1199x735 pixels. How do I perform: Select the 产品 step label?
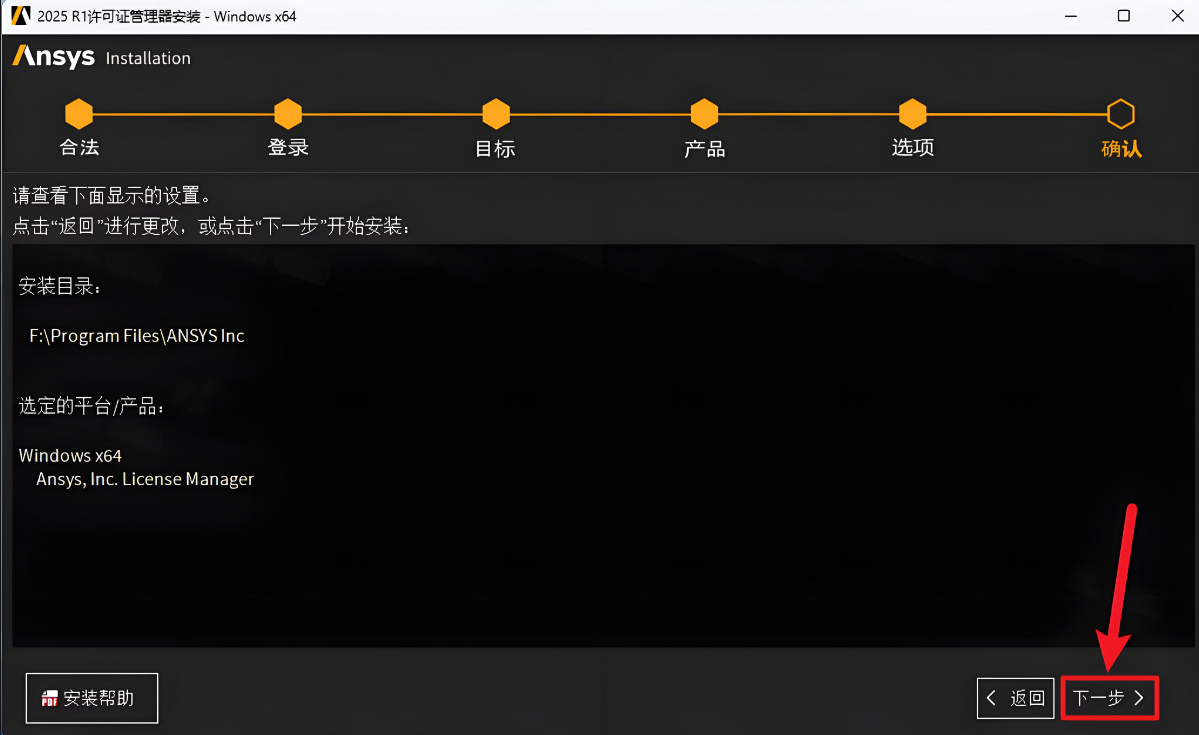pyautogui.click(x=704, y=148)
